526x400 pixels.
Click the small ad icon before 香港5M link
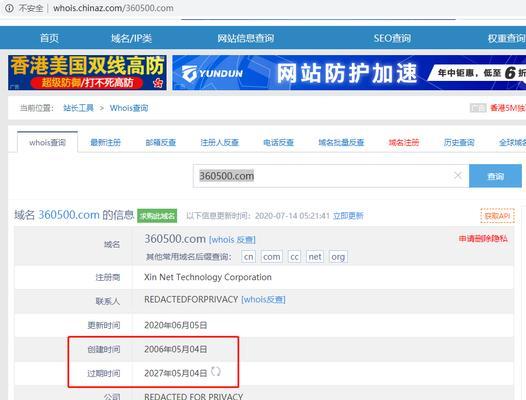point(478,108)
